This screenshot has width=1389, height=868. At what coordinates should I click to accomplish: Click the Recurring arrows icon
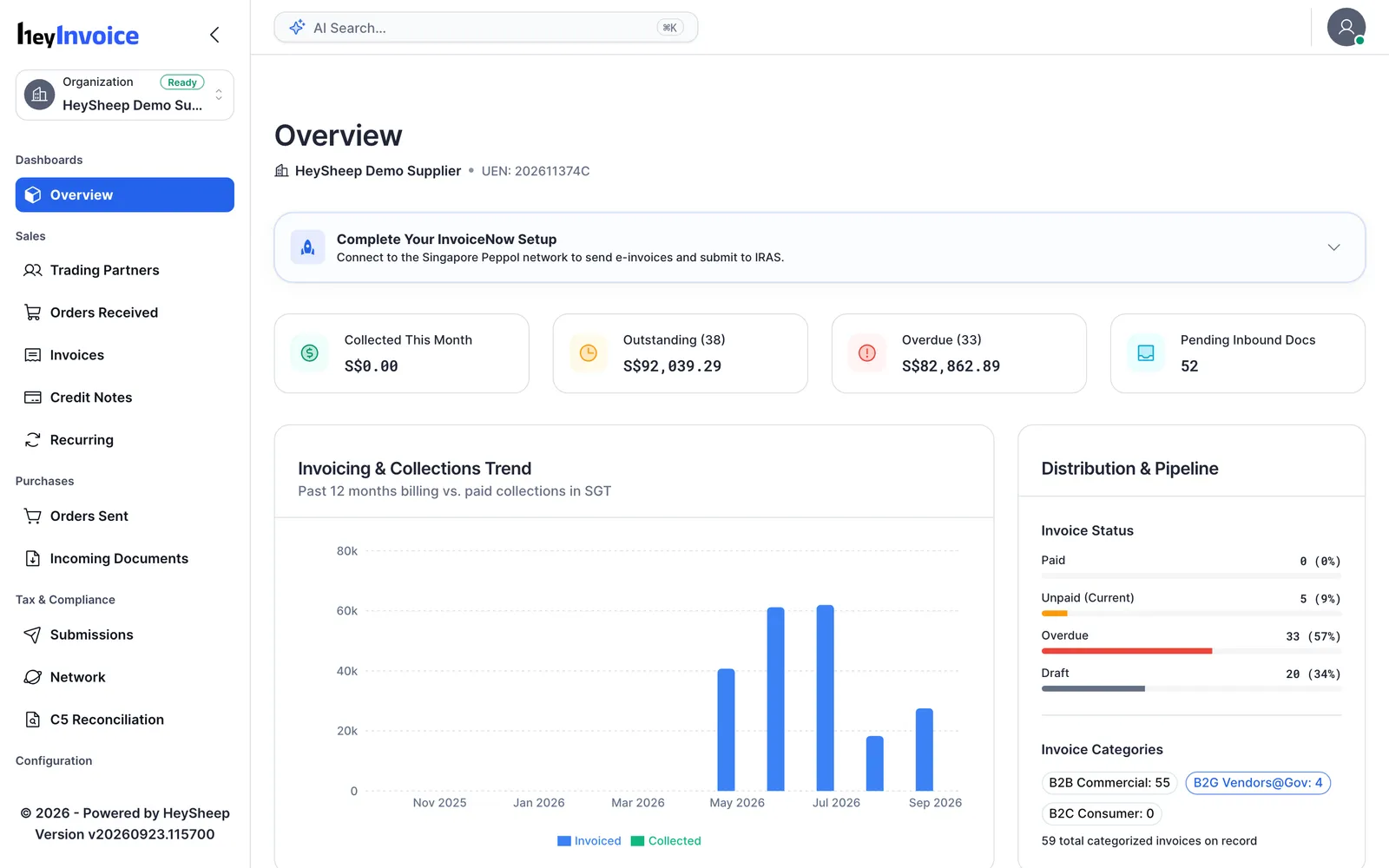click(x=33, y=440)
